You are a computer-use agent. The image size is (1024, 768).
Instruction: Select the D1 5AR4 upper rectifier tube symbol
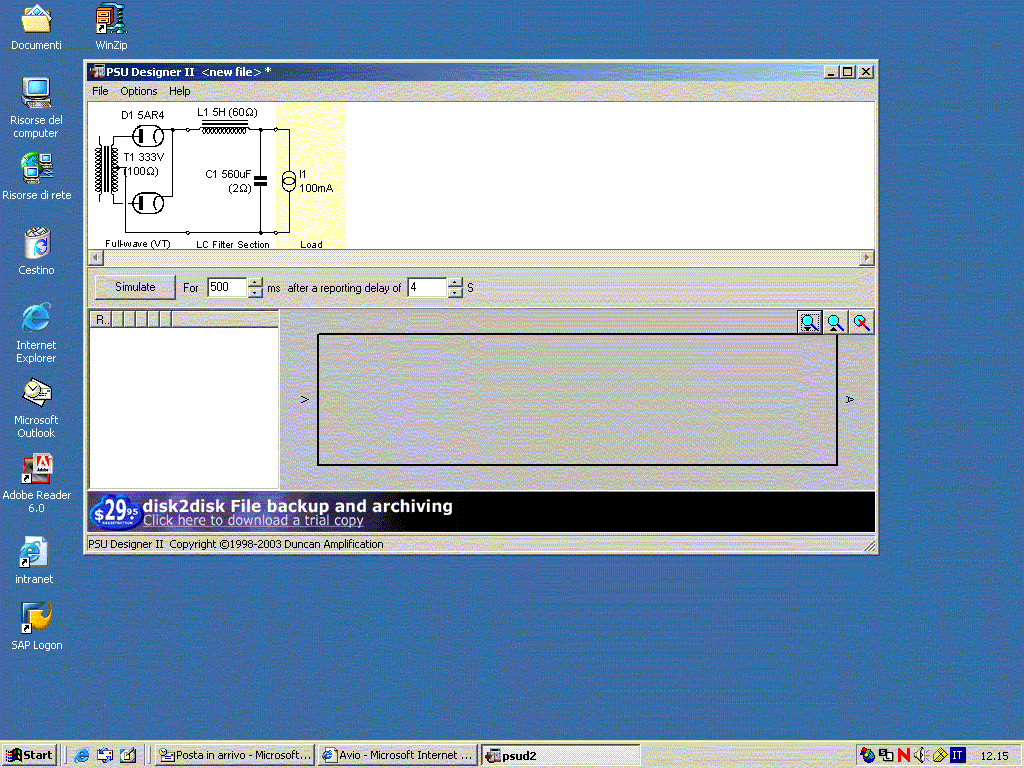tap(148, 136)
